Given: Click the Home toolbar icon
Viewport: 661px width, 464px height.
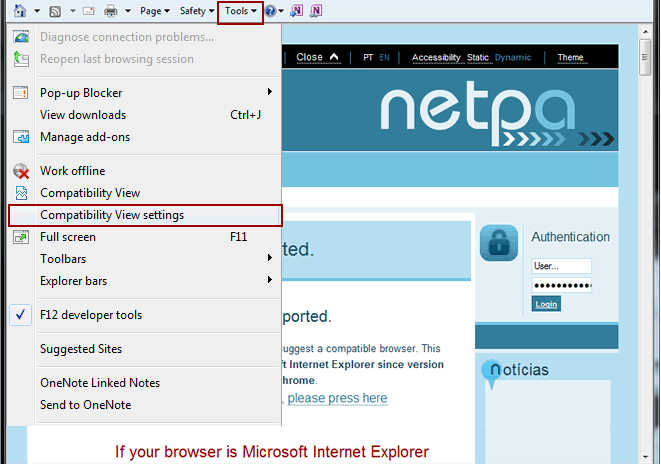Looking at the screenshot, I should [x=20, y=11].
